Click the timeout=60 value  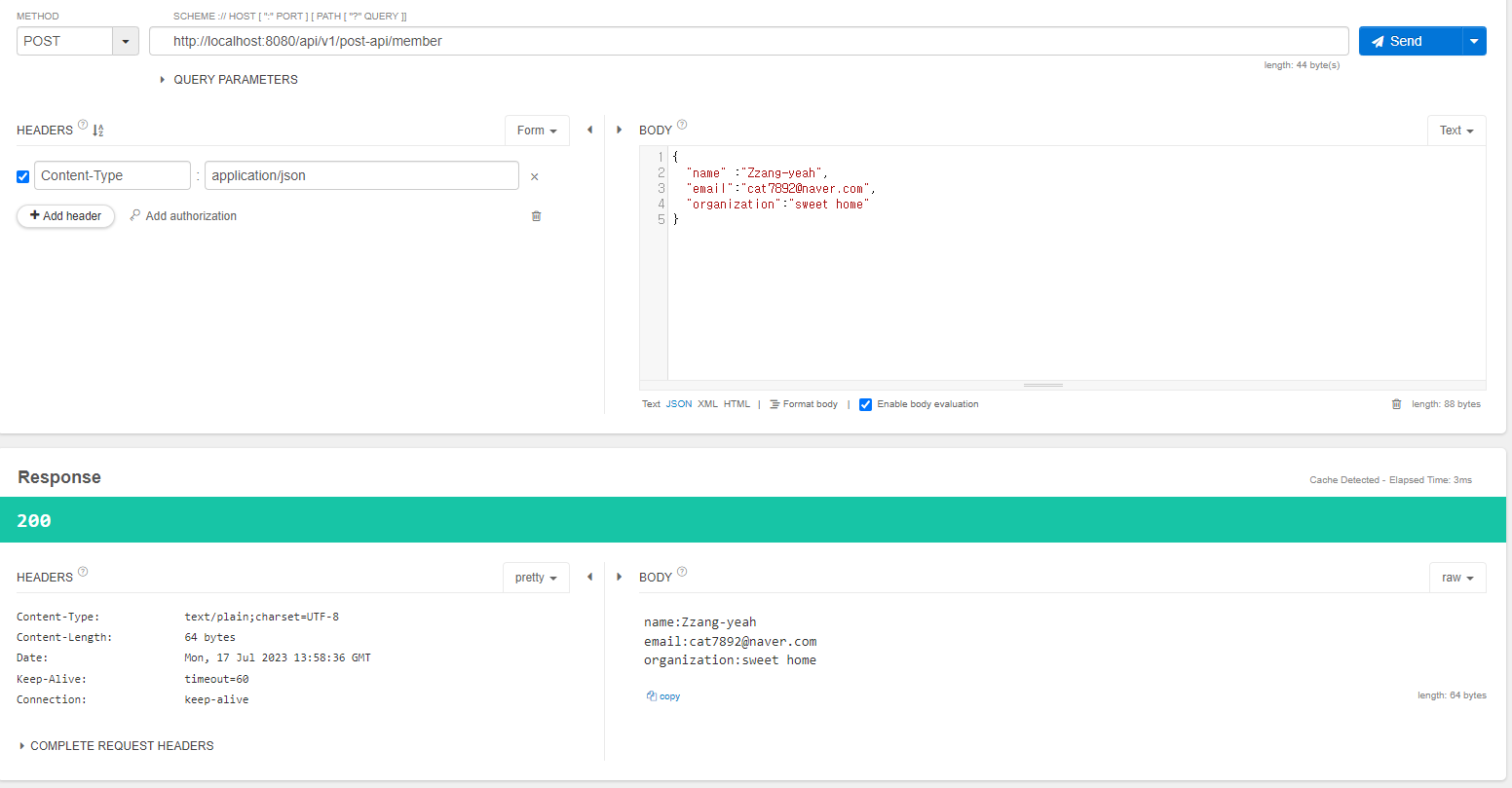pos(216,679)
